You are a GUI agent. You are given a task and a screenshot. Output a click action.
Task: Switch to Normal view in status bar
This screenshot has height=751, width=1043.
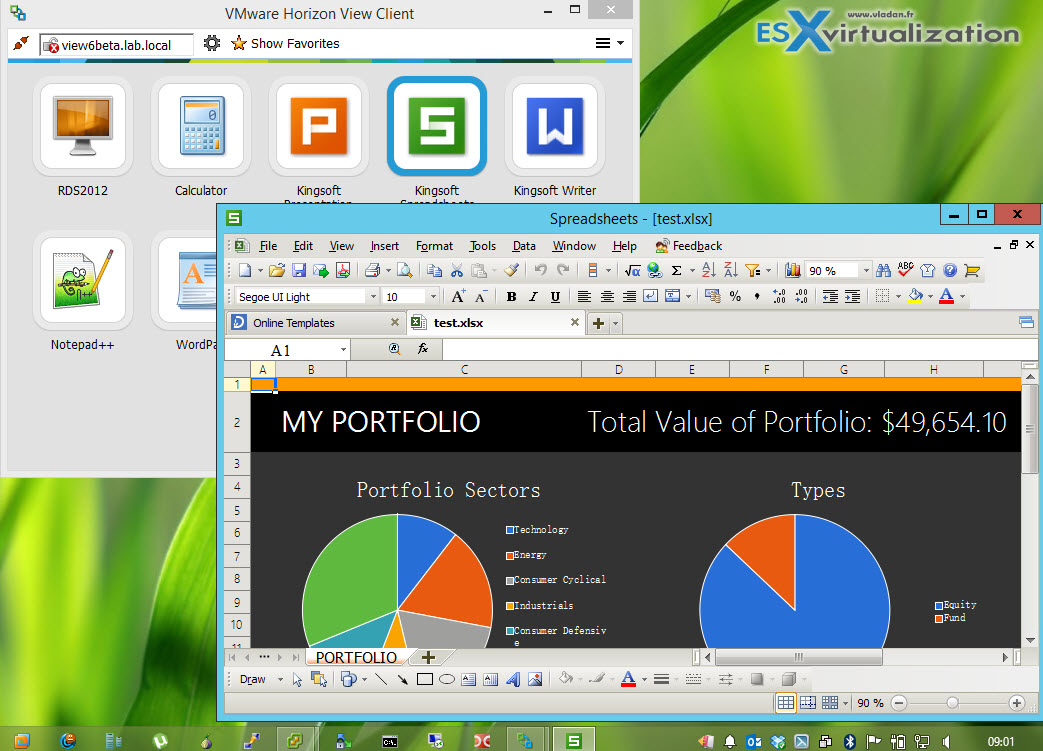[x=786, y=702]
